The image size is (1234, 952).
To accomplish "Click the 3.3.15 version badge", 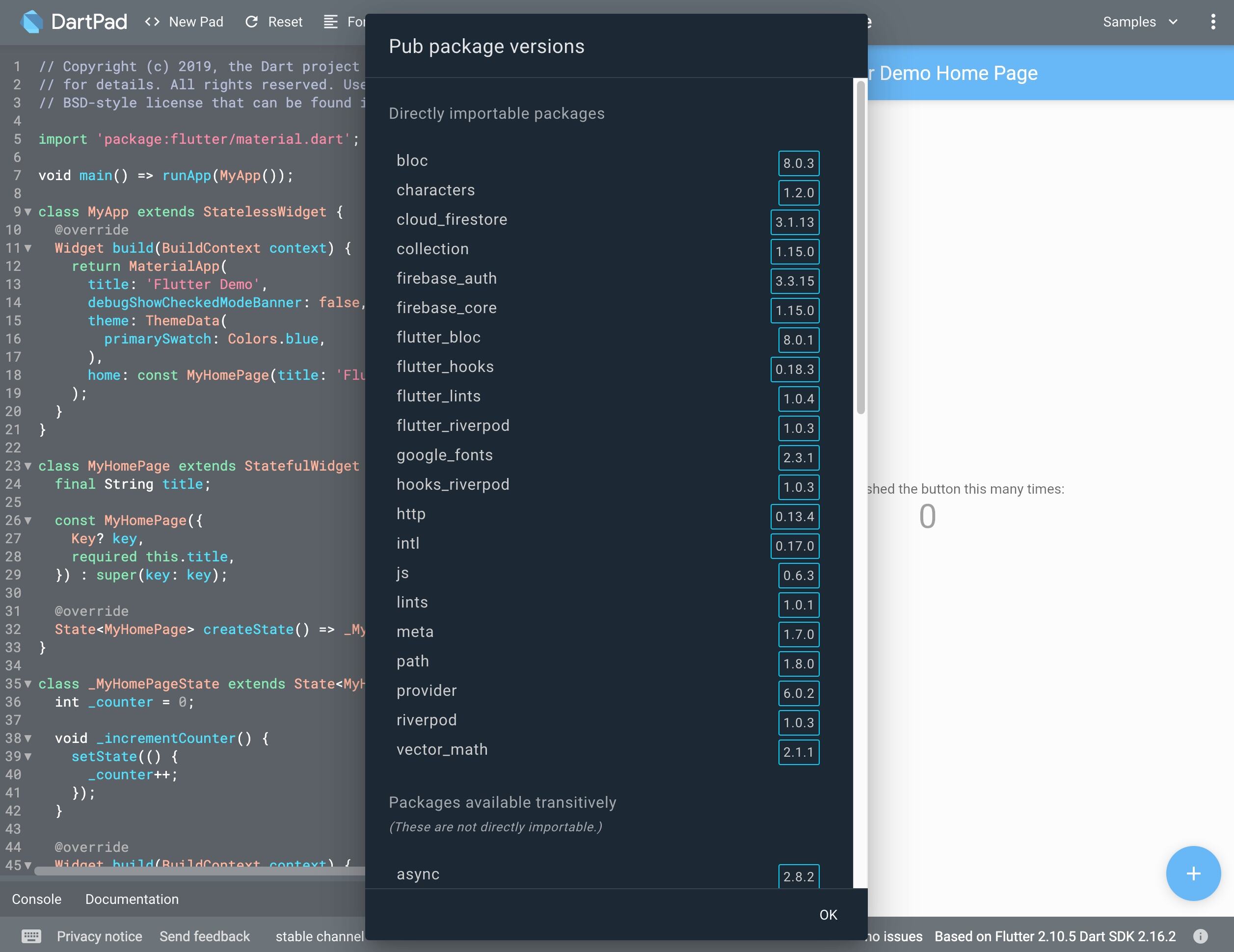I will pyautogui.click(x=794, y=281).
